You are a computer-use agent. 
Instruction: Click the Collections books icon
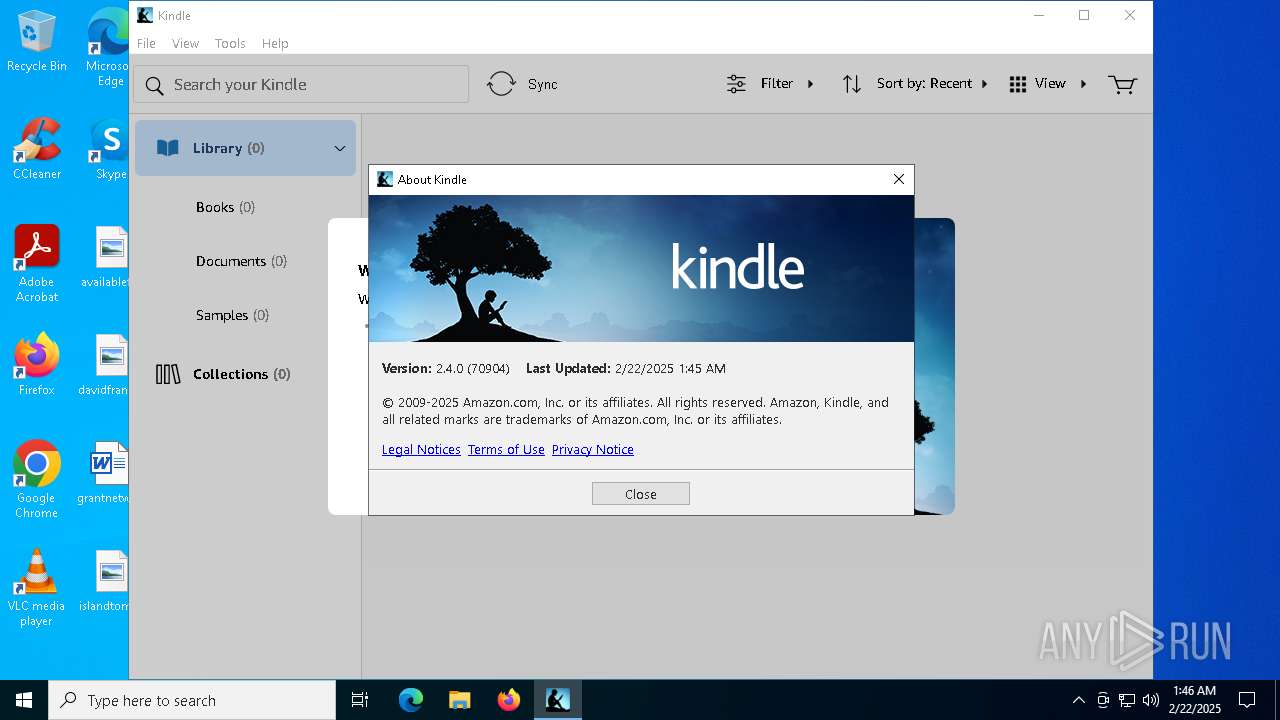168,374
